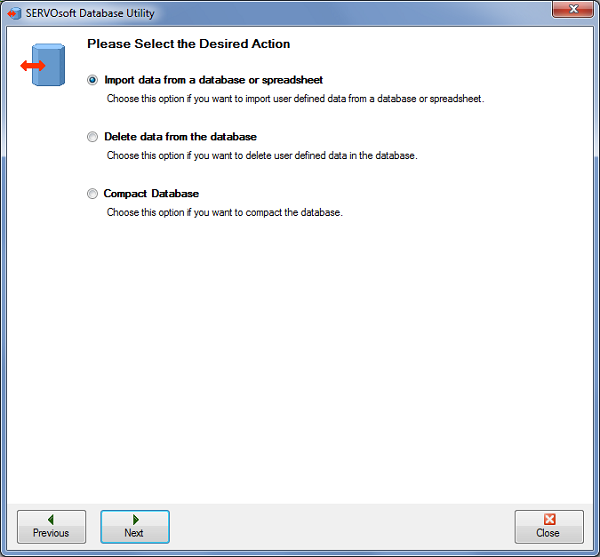Click the red X icon above Close label
Screen dimensions: 600x557
point(549,519)
